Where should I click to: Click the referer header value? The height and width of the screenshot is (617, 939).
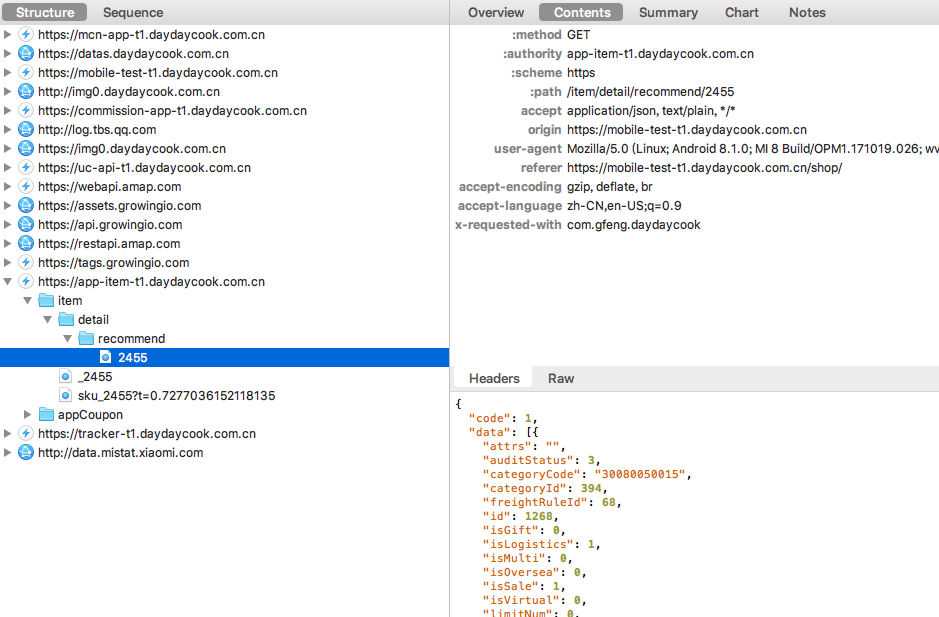[704, 168]
